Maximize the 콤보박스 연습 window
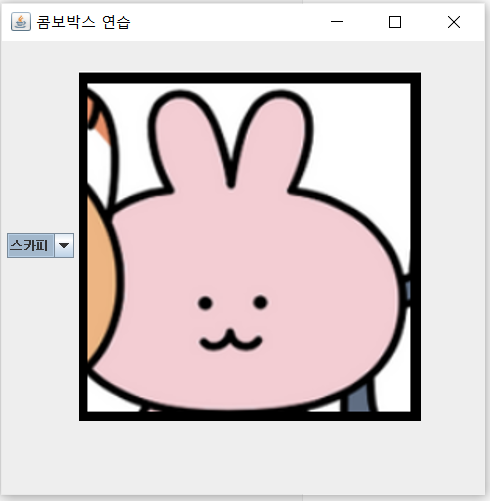This screenshot has width=495, height=502. (x=395, y=22)
